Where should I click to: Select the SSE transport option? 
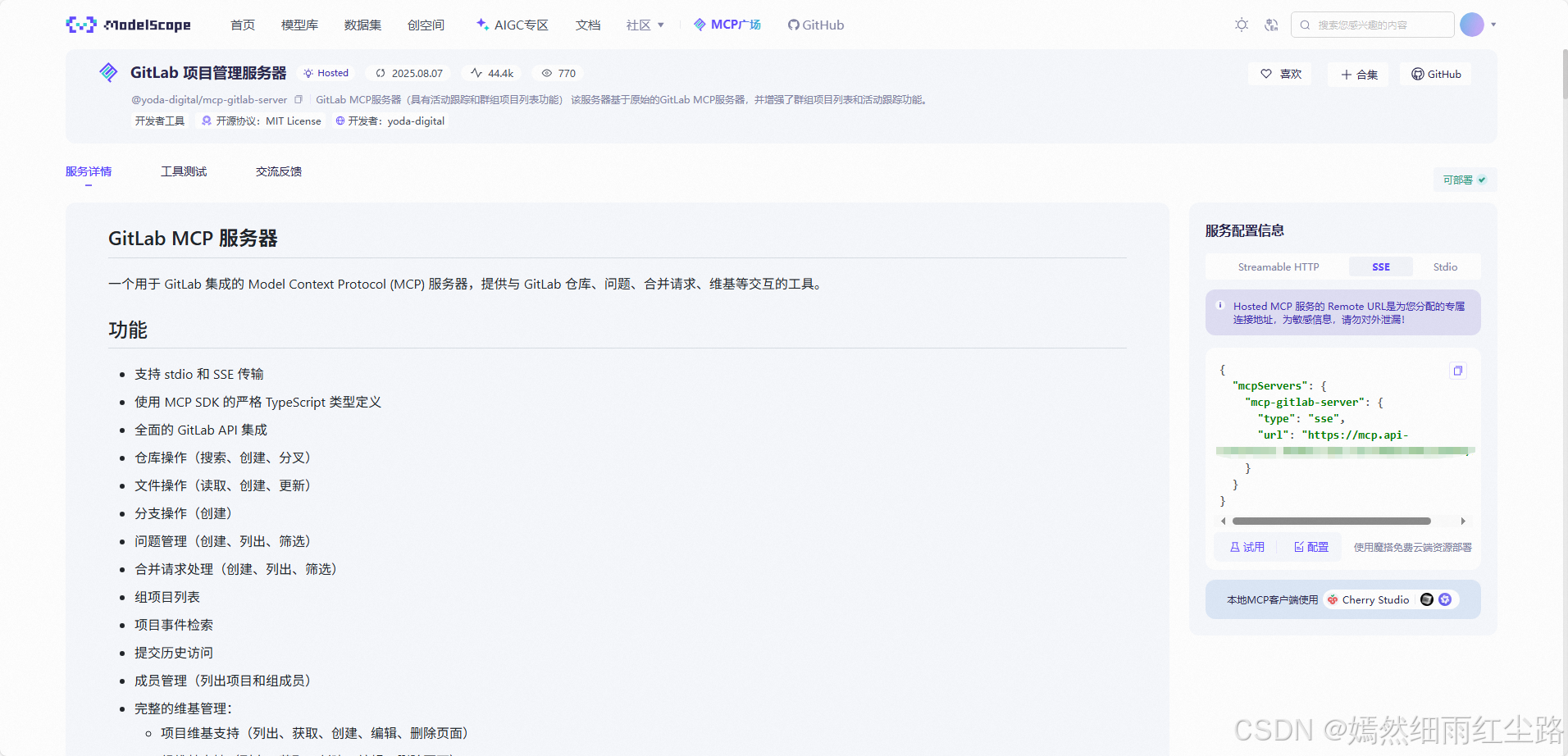(1381, 266)
